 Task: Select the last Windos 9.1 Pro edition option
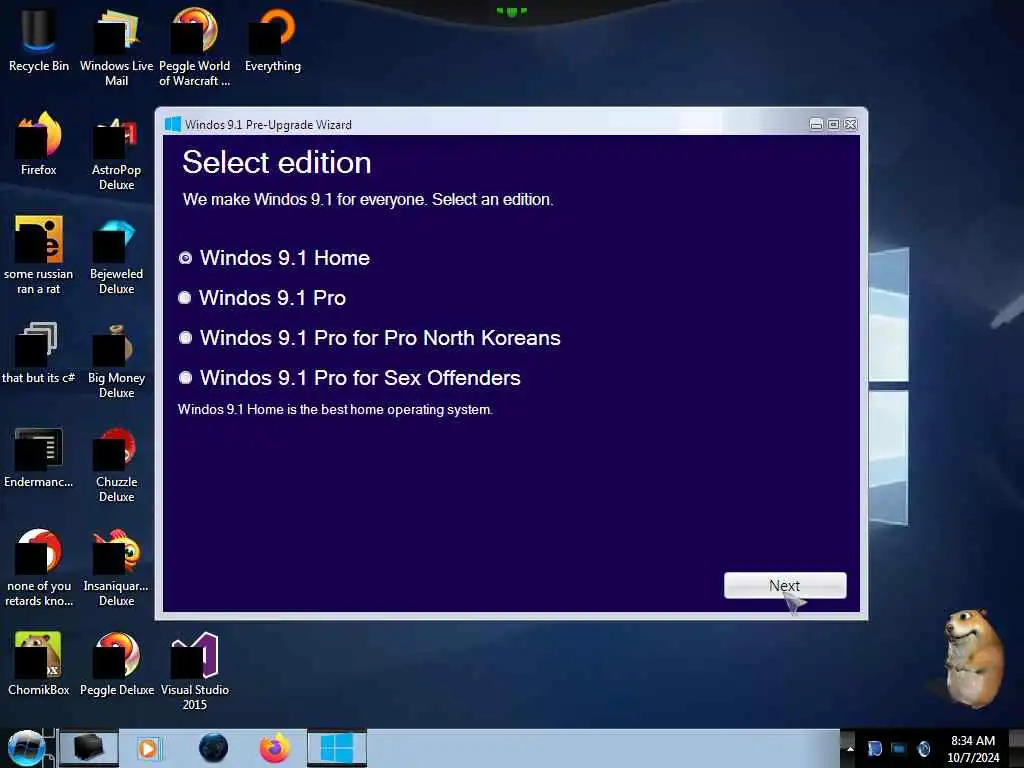pos(185,377)
